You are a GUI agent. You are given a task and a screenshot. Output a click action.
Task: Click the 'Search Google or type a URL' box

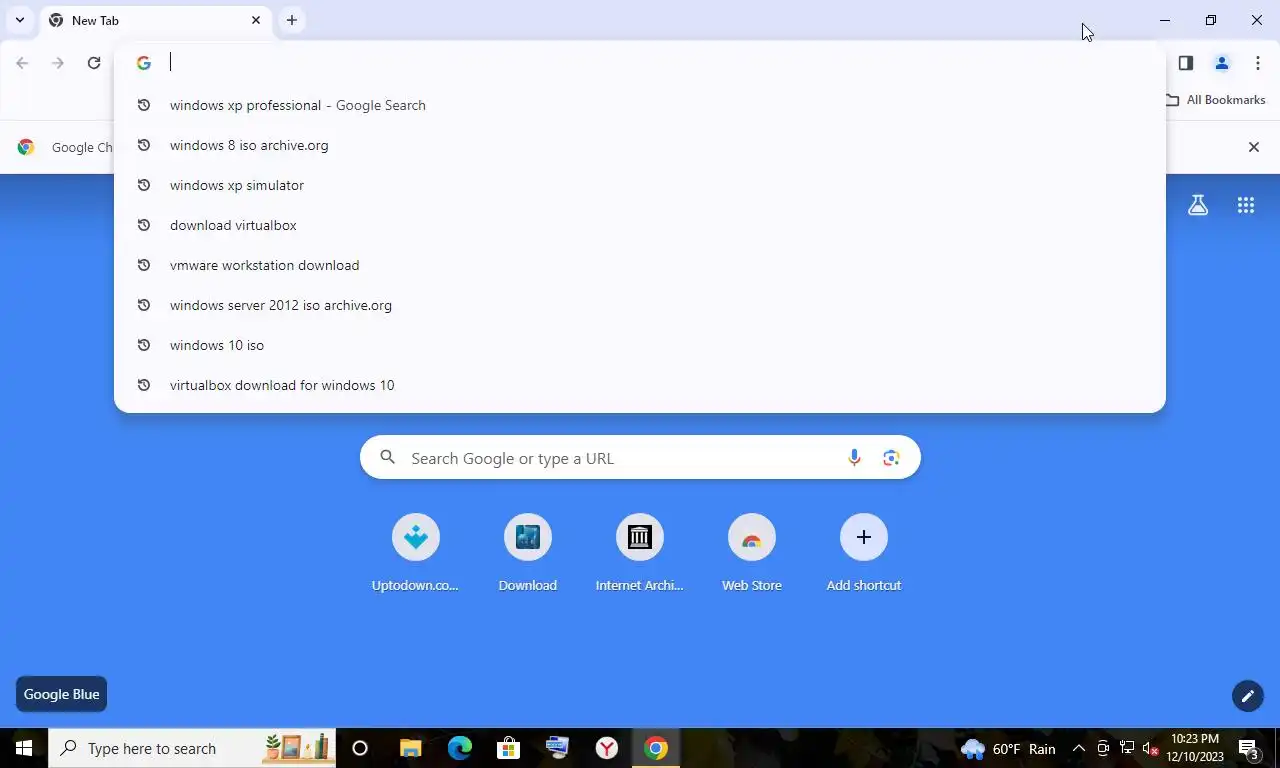click(x=640, y=458)
